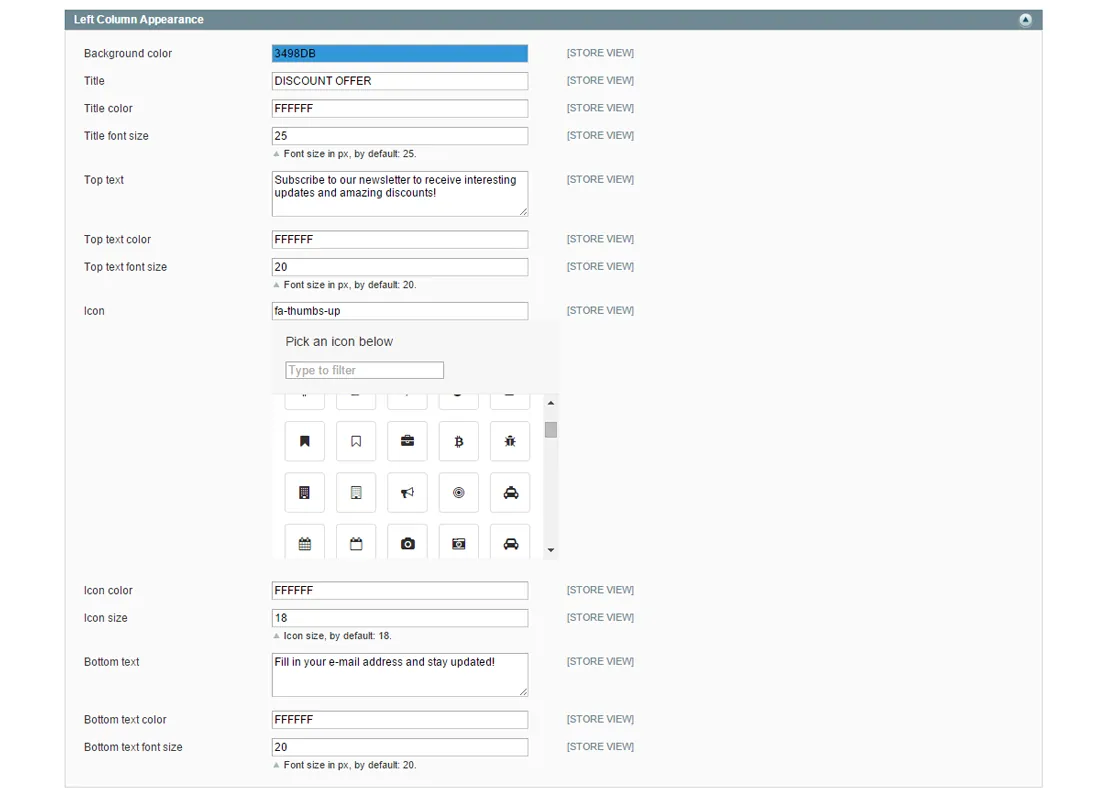
Task: Click STORE VIEW beside Bottom text
Action: 601,661
